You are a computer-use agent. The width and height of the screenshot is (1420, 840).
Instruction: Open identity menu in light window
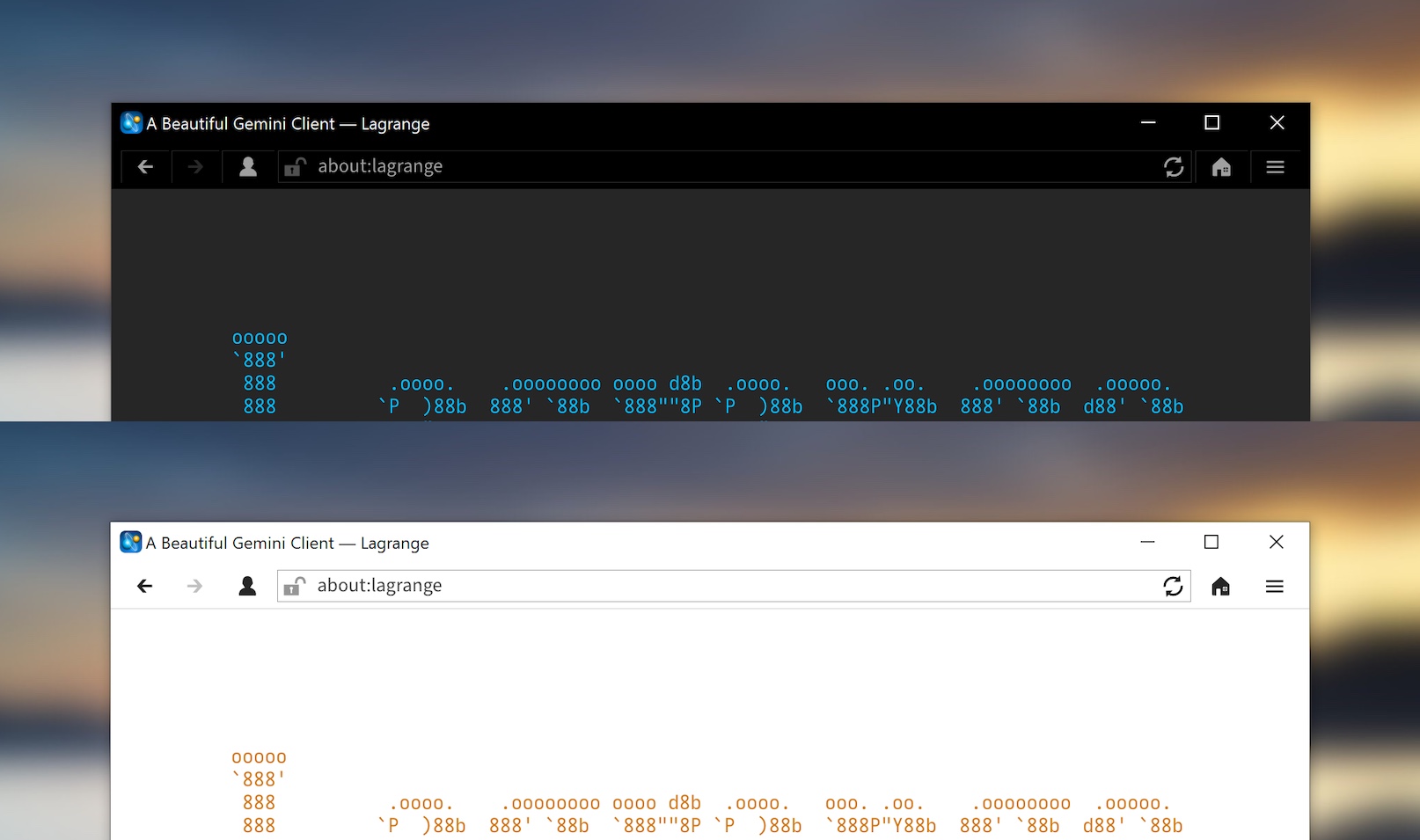click(247, 586)
